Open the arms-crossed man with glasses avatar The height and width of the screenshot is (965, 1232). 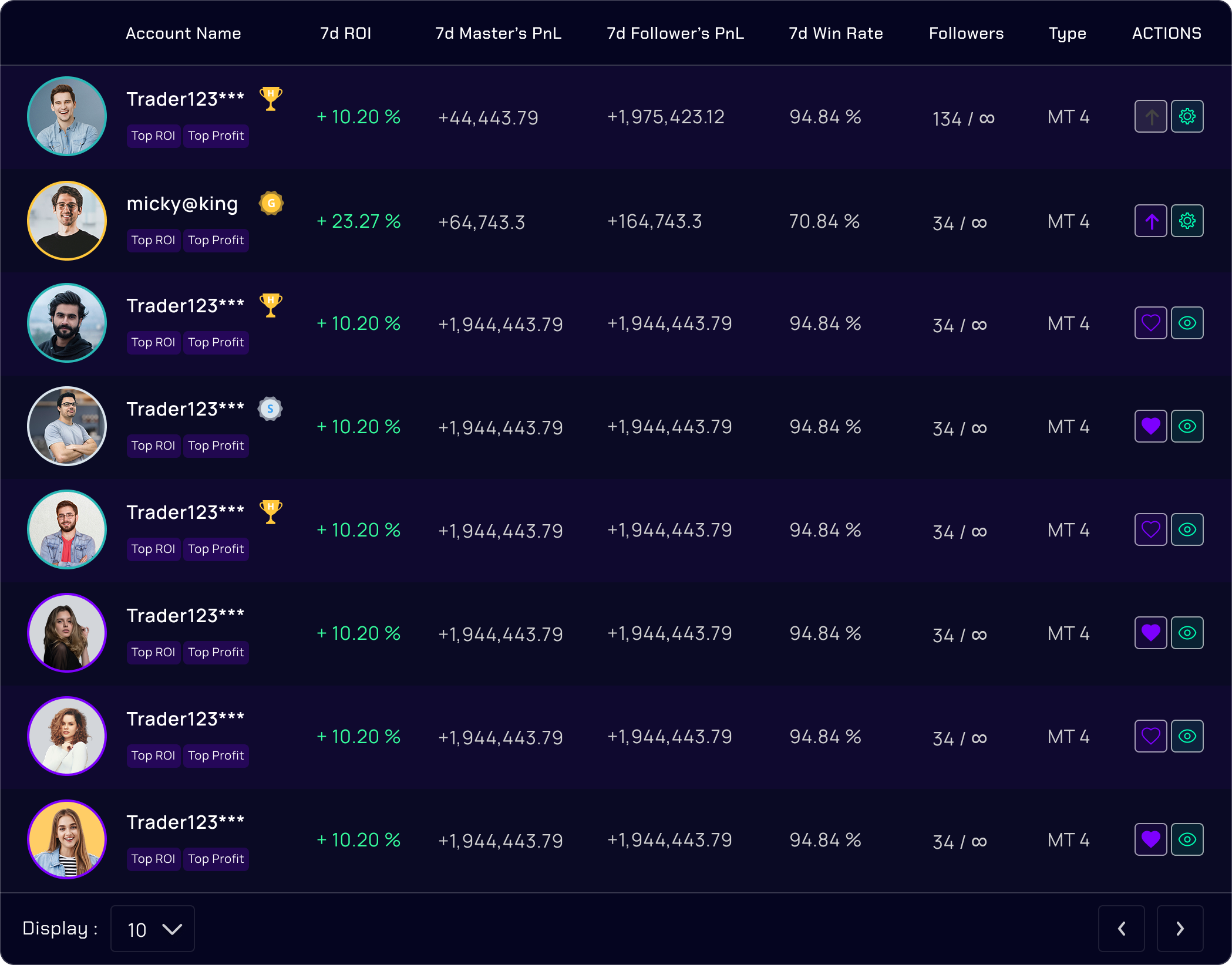[x=67, y=426]
